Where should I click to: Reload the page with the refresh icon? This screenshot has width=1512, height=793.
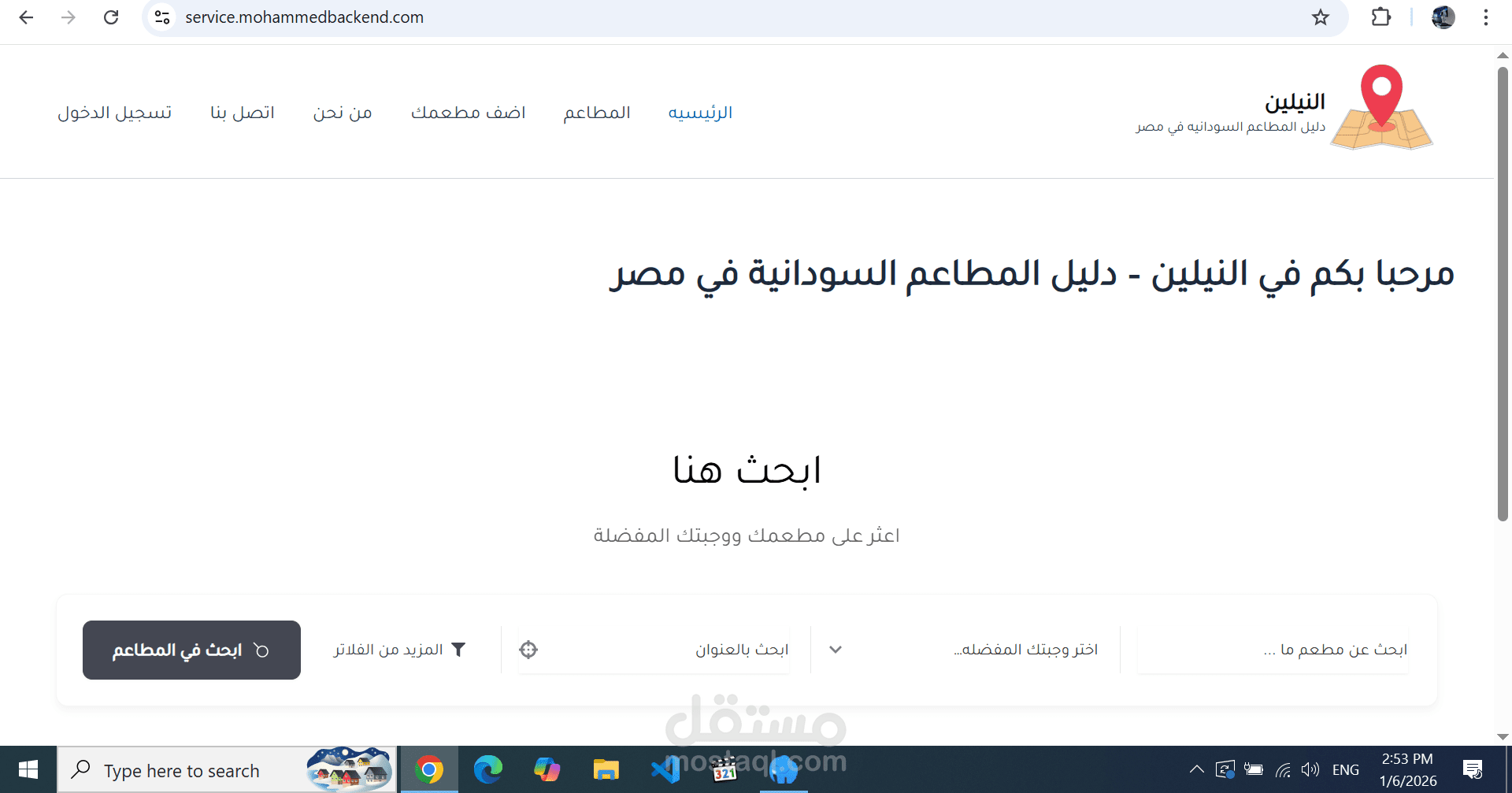(111, 17)
